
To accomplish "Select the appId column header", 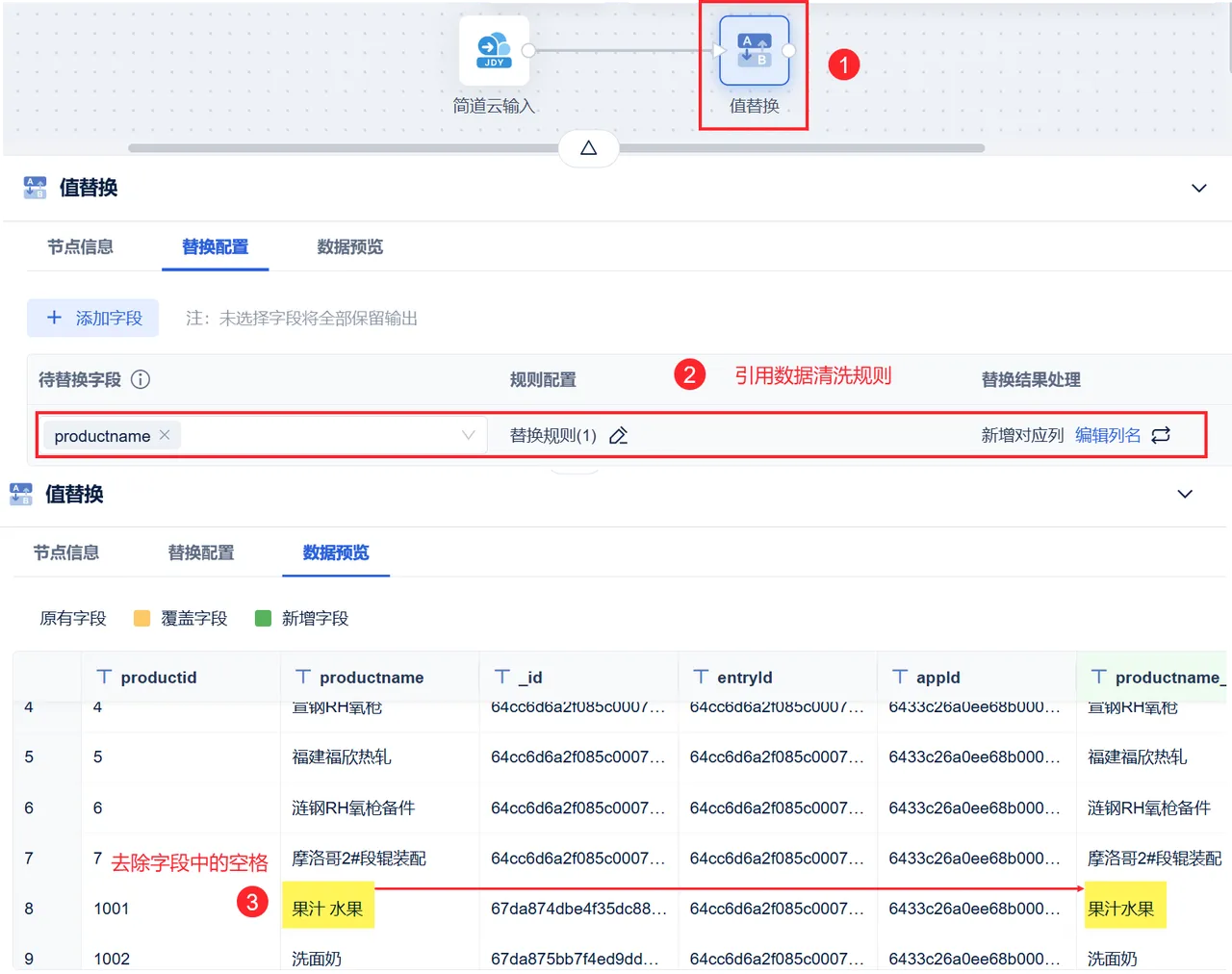I will pyautogui.click(x=977, y=677).
